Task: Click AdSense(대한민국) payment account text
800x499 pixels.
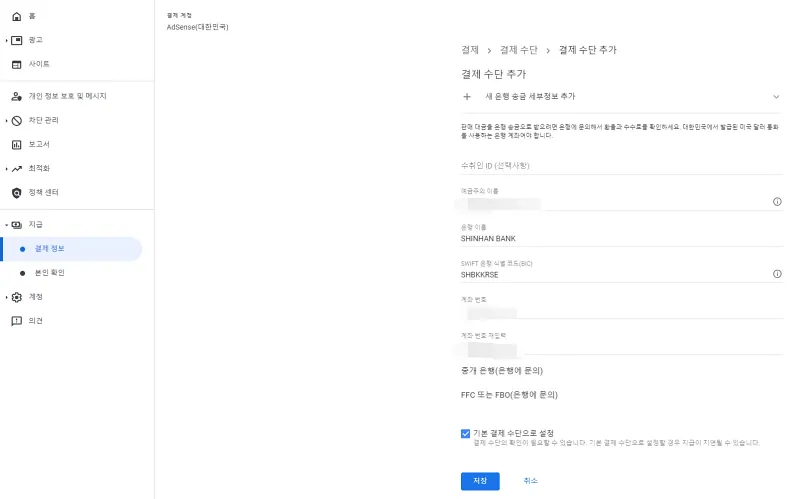Action: 197,27
